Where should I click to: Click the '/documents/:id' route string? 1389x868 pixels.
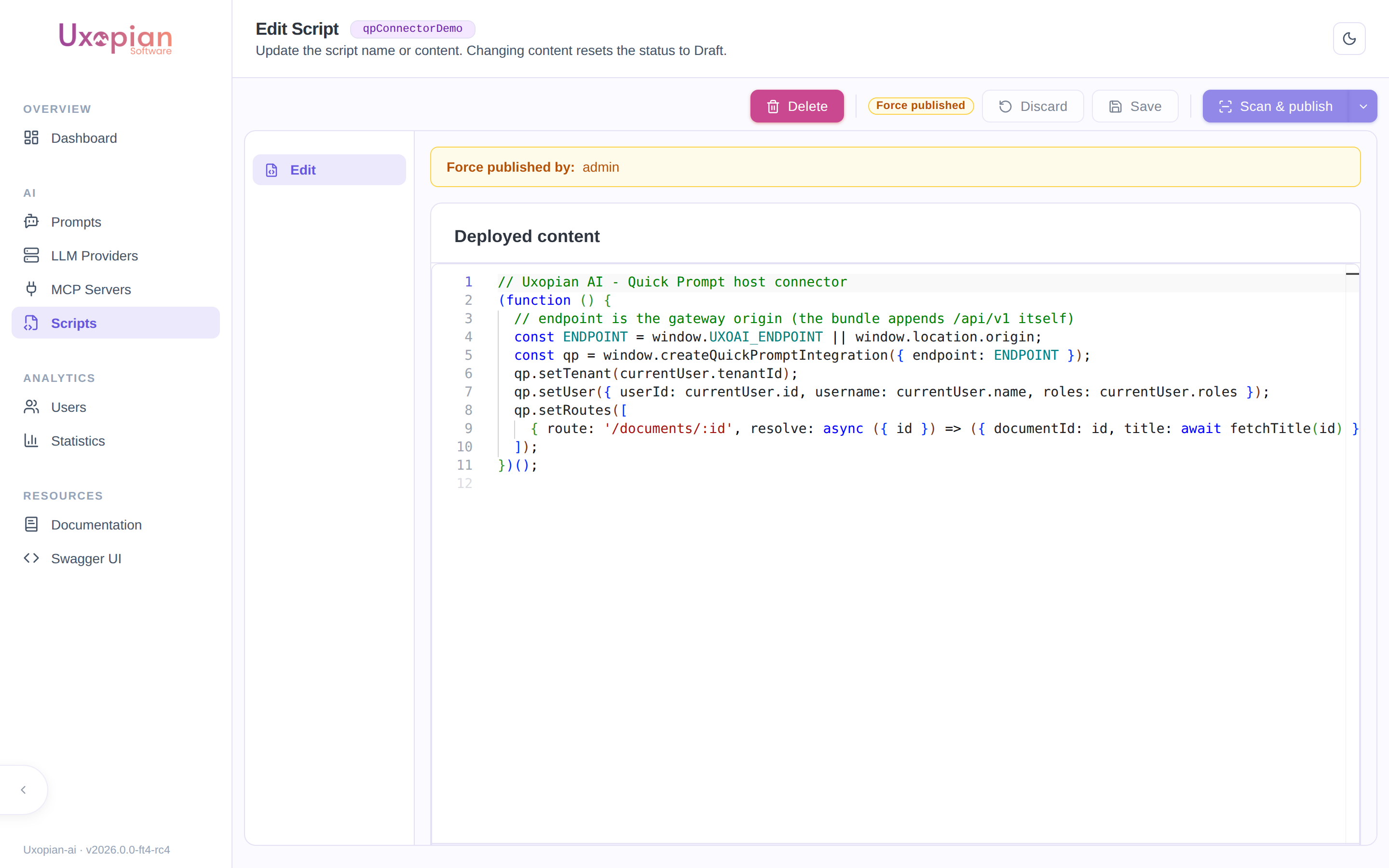pyautogui.click(x=668, y=429)
